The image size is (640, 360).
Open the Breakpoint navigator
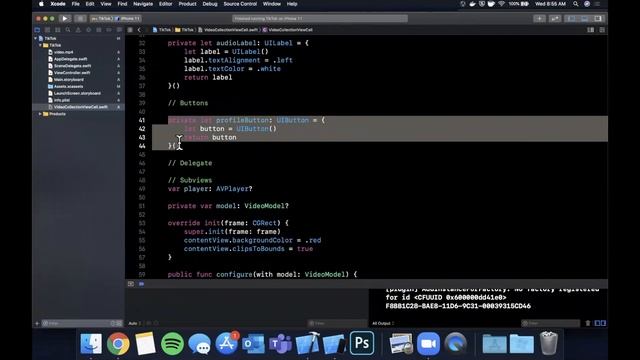pyautogui.click(x=109, y=30)
